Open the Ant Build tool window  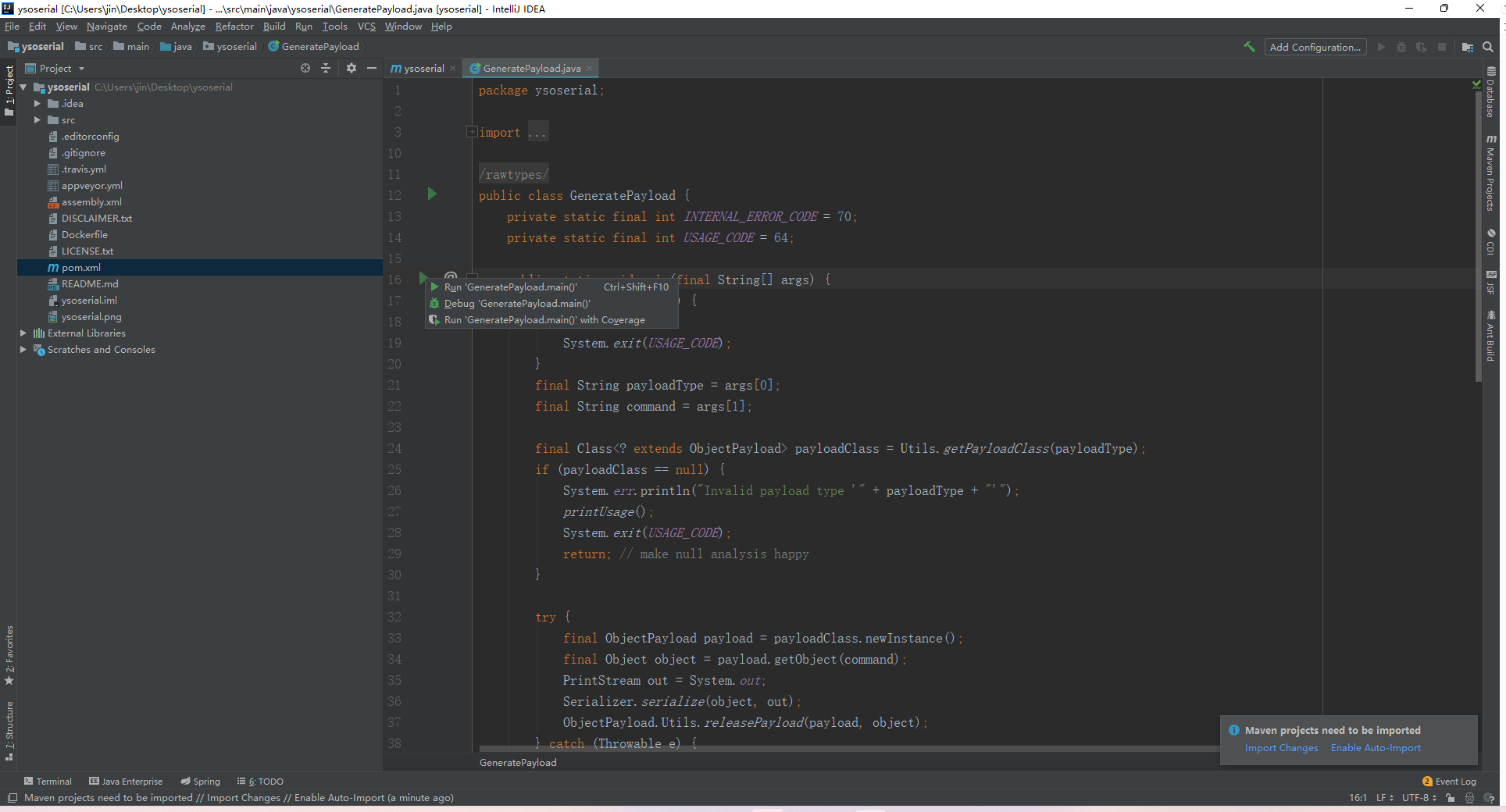pos(1490,336)
